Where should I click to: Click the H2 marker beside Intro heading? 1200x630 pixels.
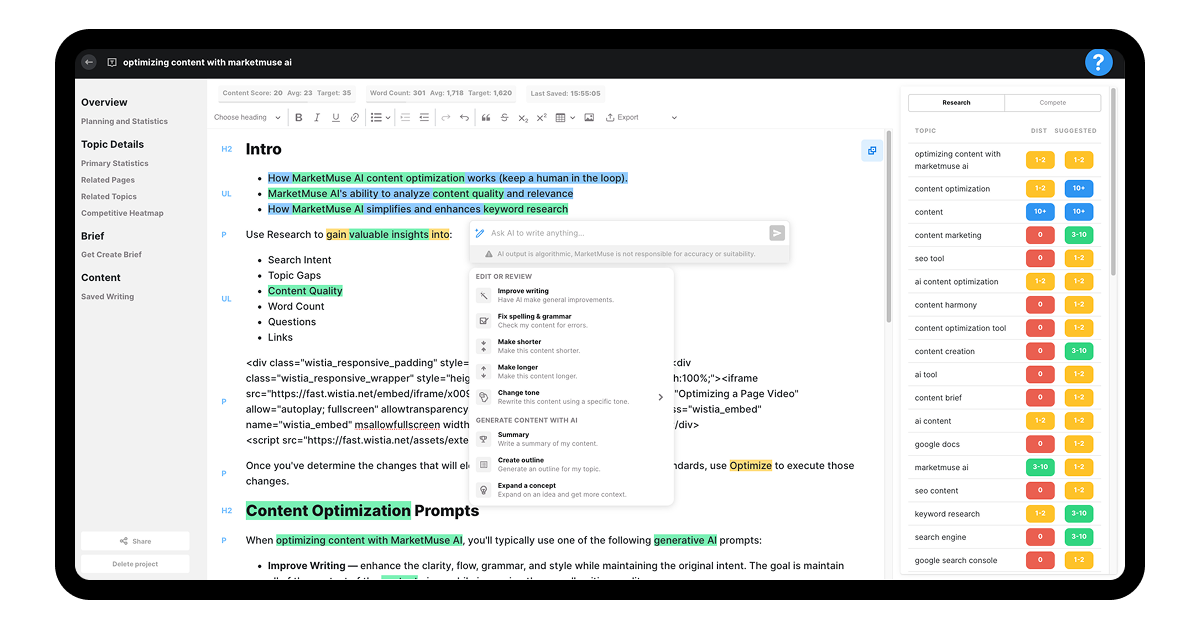(x=226, y=149)
